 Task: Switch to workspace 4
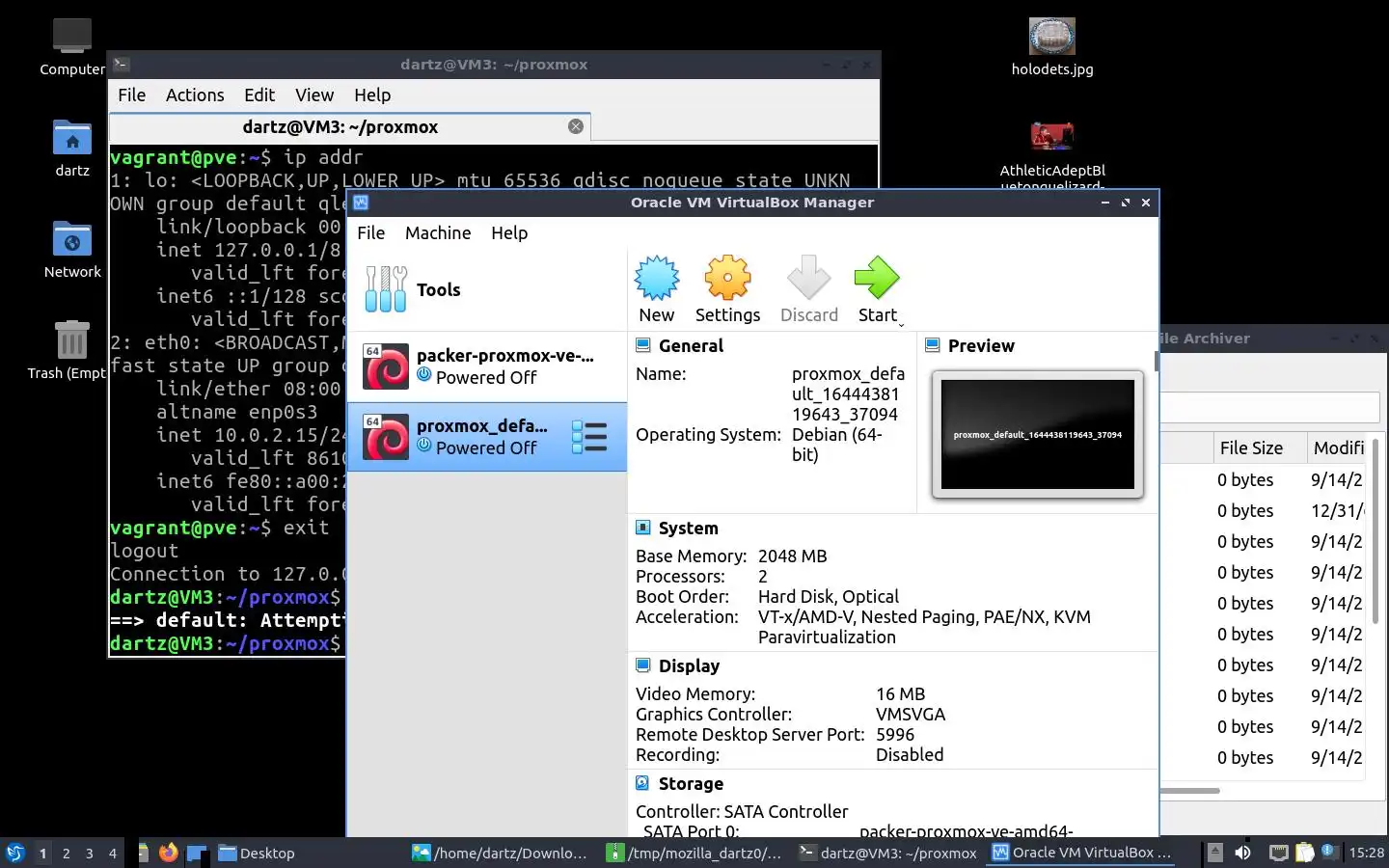[x=113, y=853]
